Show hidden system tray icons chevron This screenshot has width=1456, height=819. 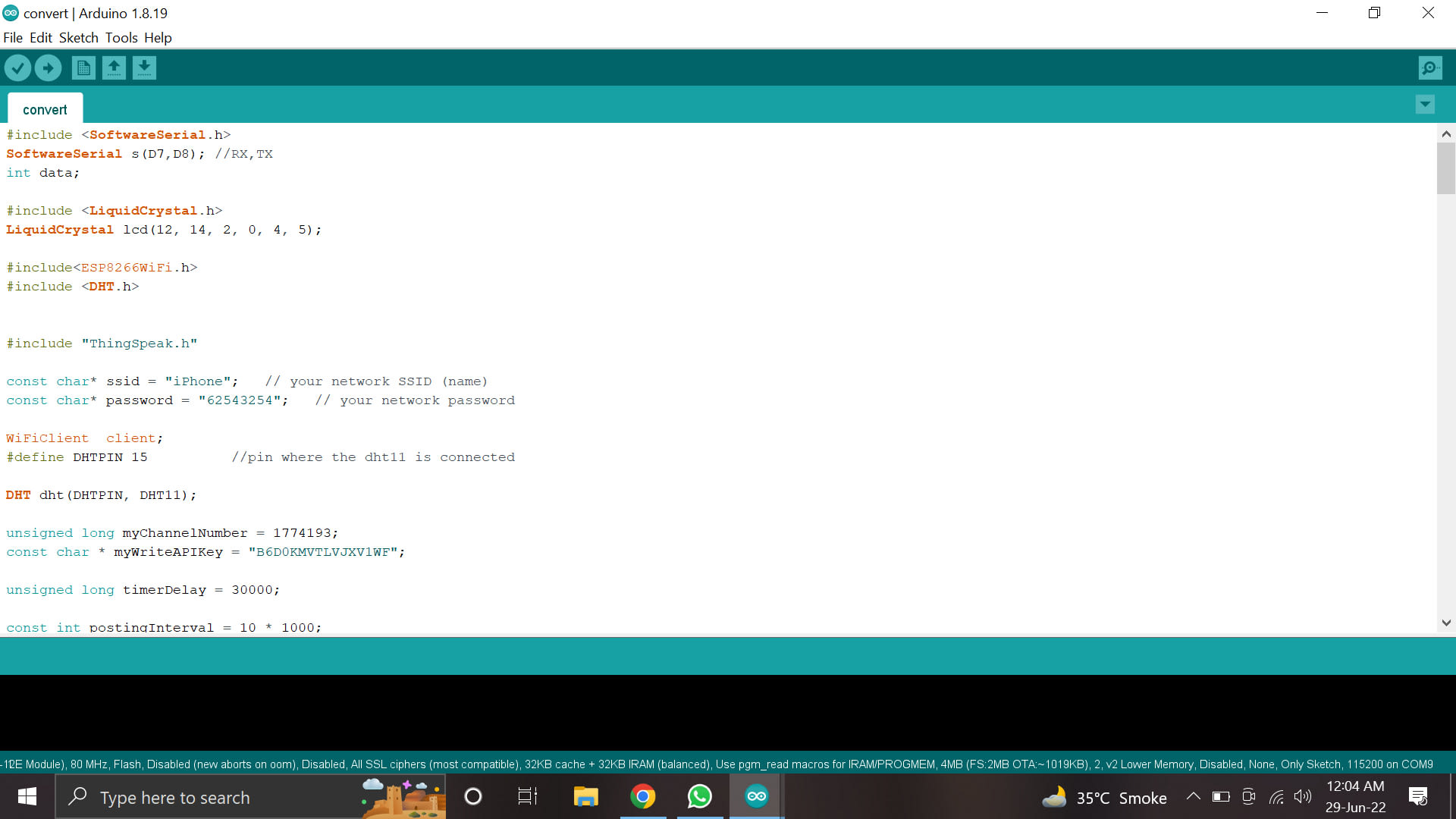1193,796
